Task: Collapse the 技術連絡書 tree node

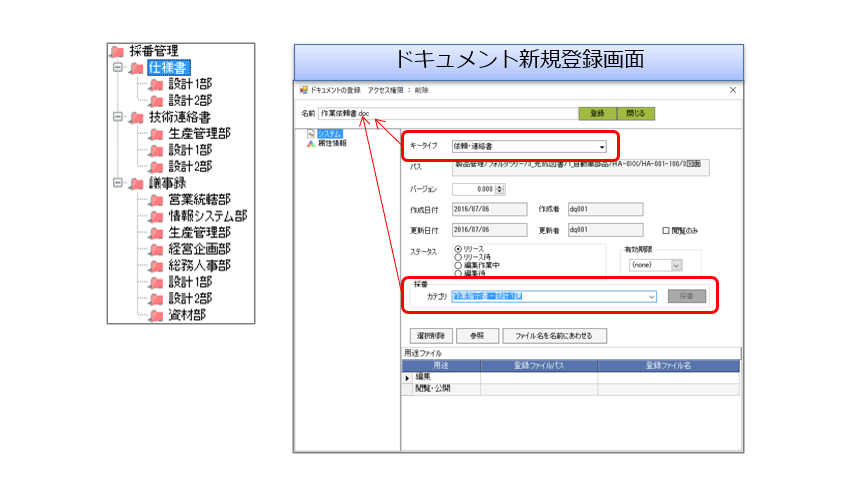Action: 118,117
